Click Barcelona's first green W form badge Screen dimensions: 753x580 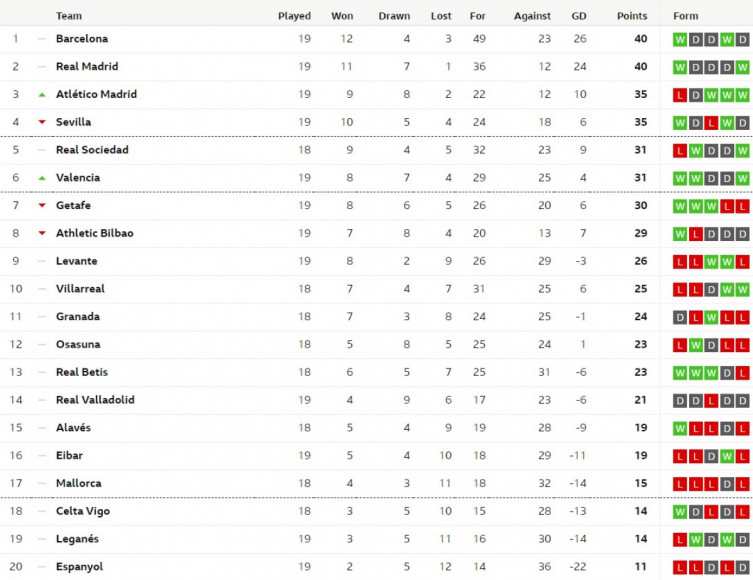click(x=680, y=39)
